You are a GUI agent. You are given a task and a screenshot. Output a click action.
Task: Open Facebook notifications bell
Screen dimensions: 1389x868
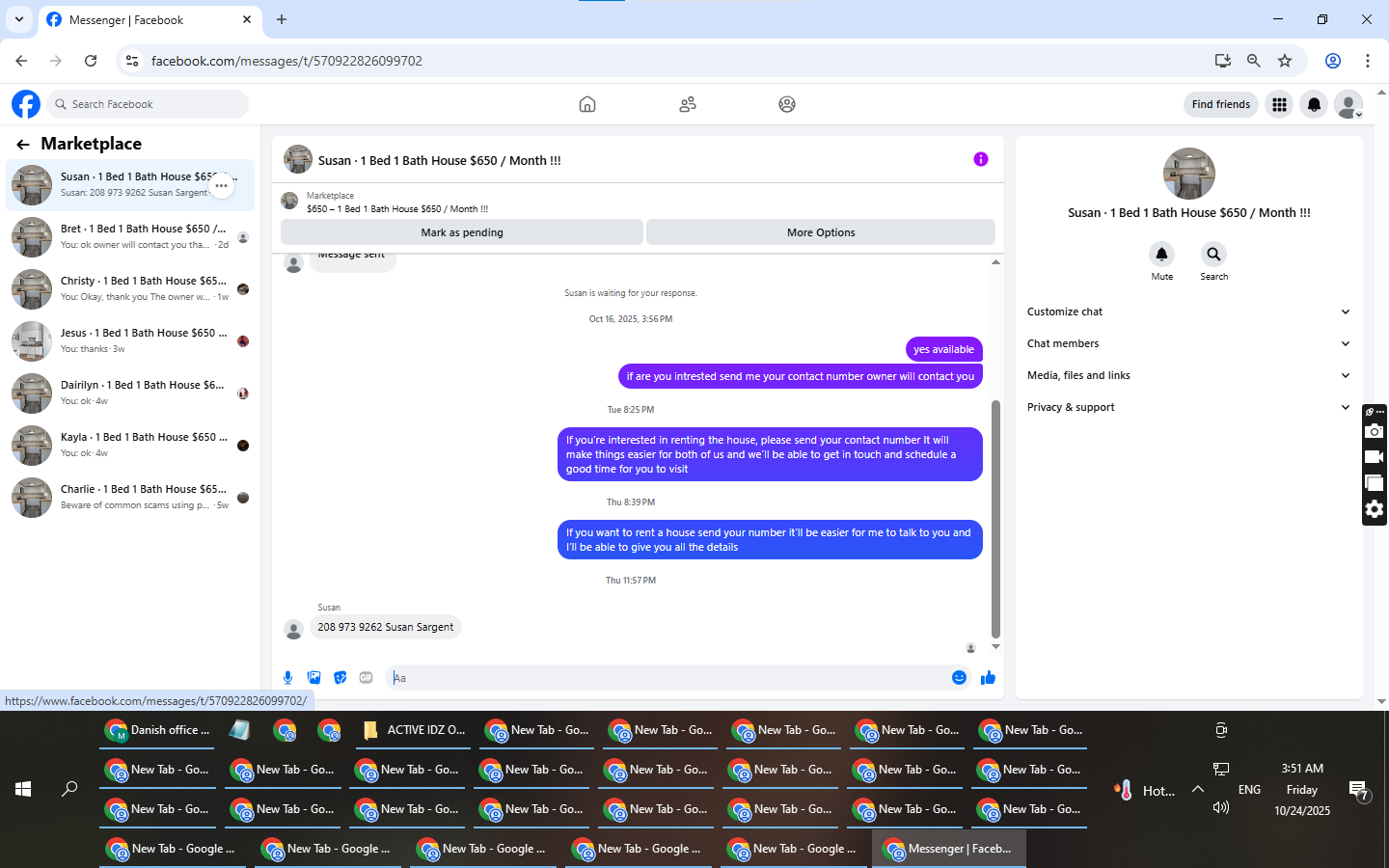point(1314,104)
